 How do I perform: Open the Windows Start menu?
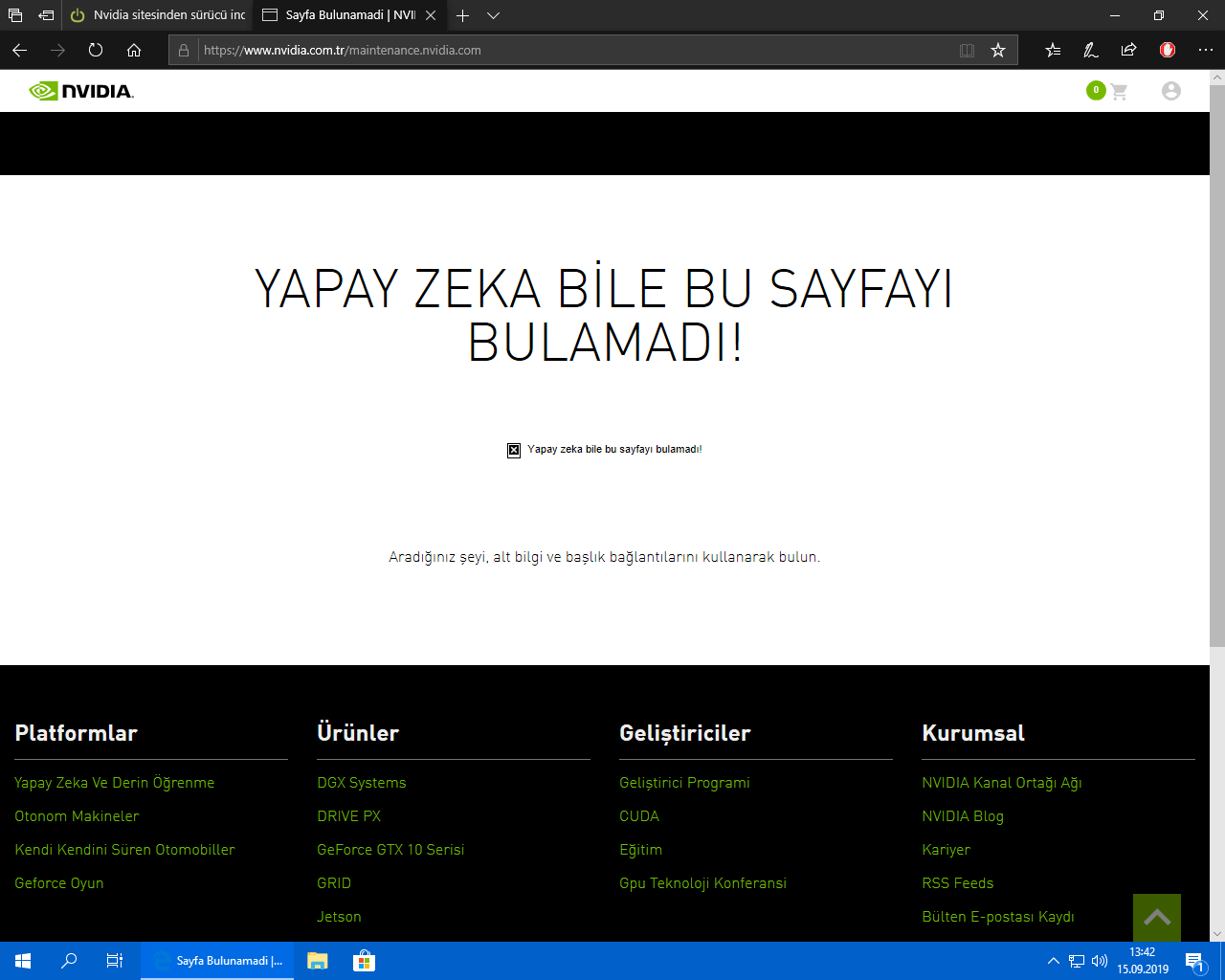point(23,961)
